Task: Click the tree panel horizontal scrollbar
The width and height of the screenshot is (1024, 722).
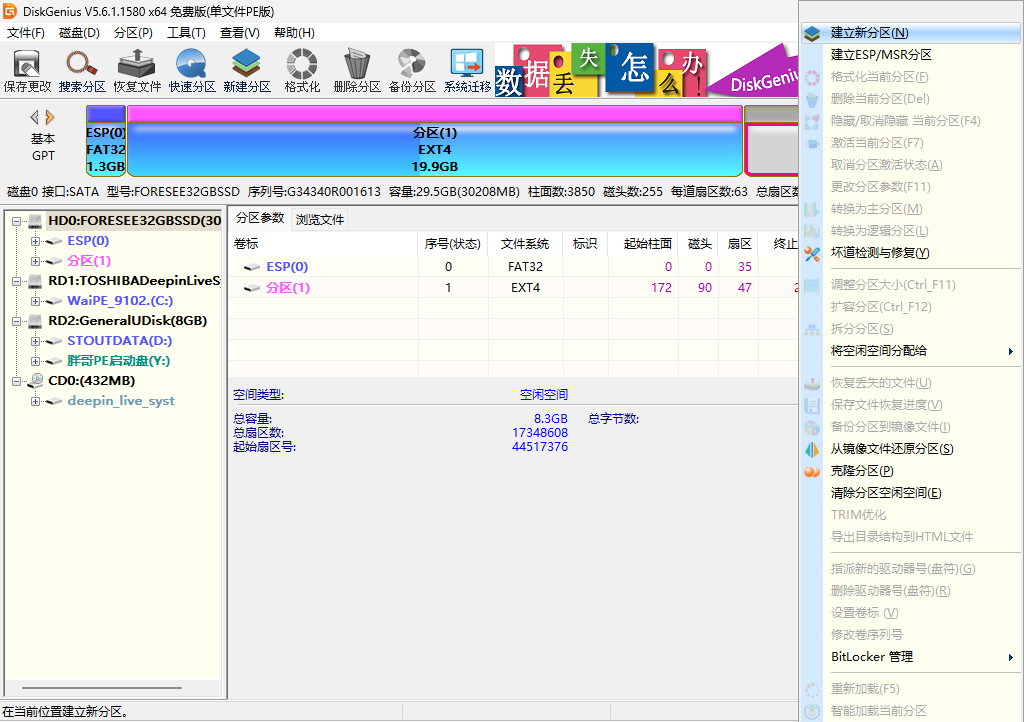Action: click(x=102, y=687)
